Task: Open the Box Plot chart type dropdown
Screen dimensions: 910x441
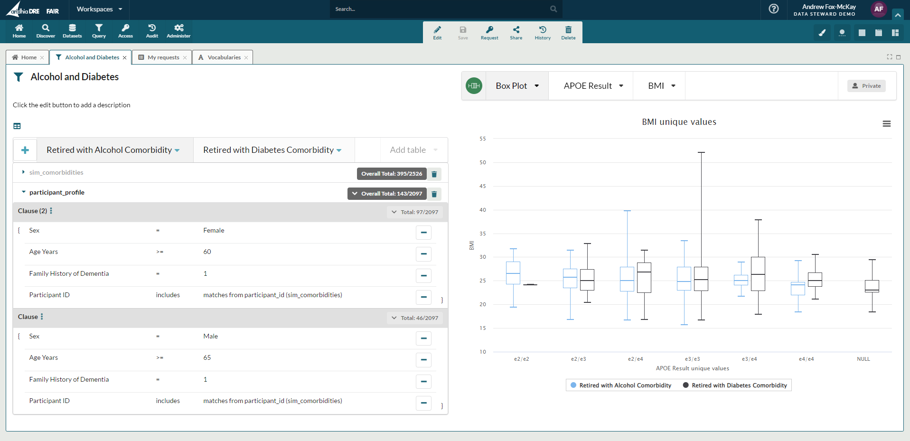Action: 517,86
